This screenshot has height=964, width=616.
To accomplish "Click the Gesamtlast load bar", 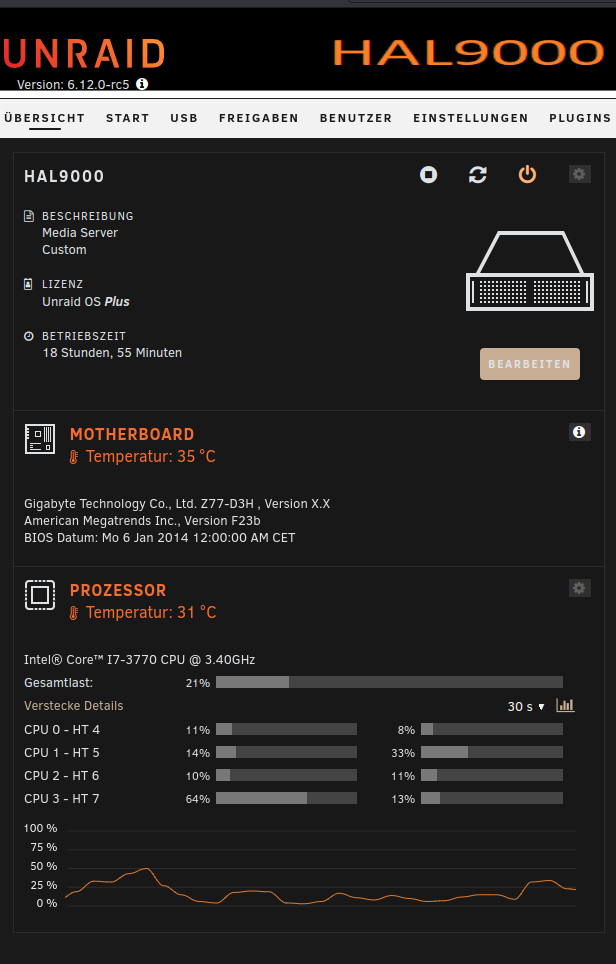I will pos(389,682).
